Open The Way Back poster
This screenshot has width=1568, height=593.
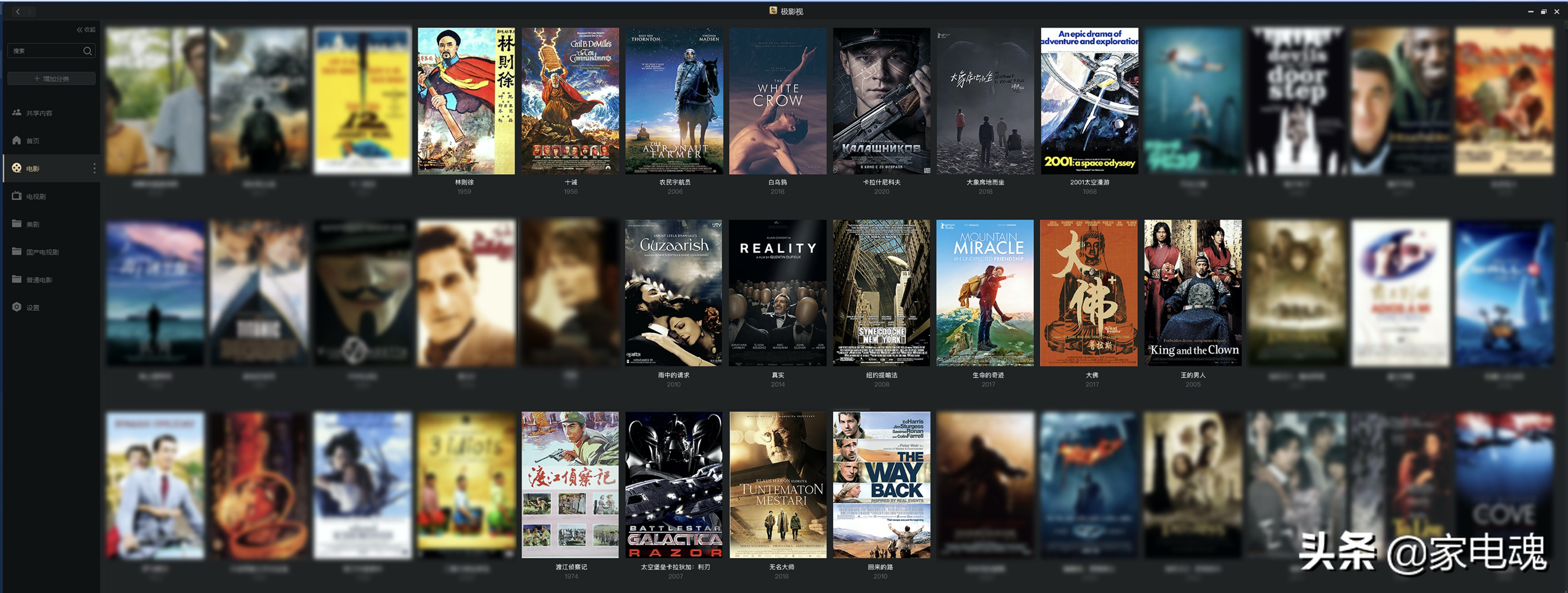click(x=881, y=485)
